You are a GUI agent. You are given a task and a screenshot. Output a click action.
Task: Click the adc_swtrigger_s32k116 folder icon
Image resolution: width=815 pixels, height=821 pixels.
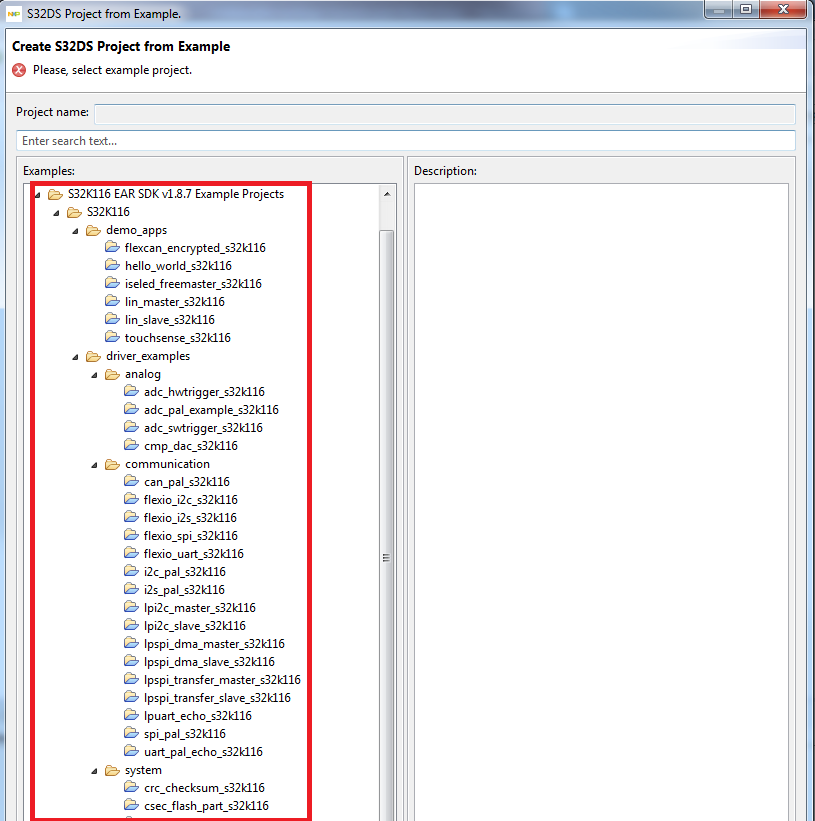point(131,427)
